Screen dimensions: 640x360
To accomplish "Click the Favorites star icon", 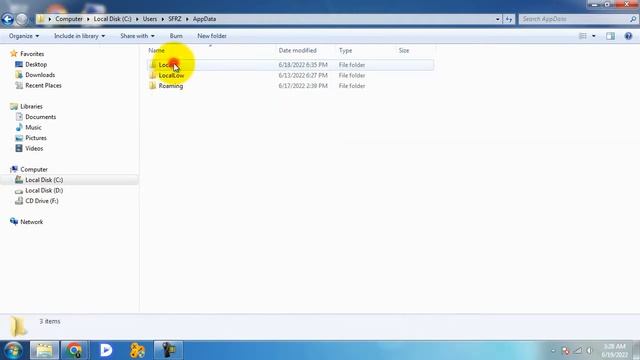I will (14, 53).
